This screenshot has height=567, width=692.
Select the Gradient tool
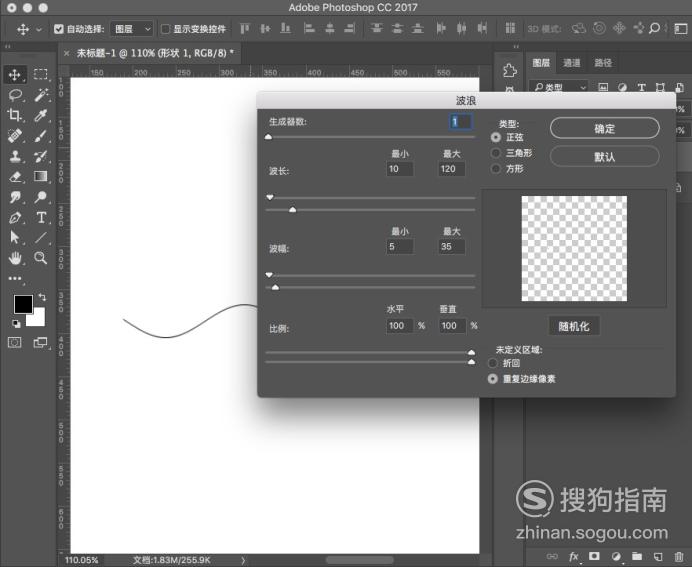[41, 176]
